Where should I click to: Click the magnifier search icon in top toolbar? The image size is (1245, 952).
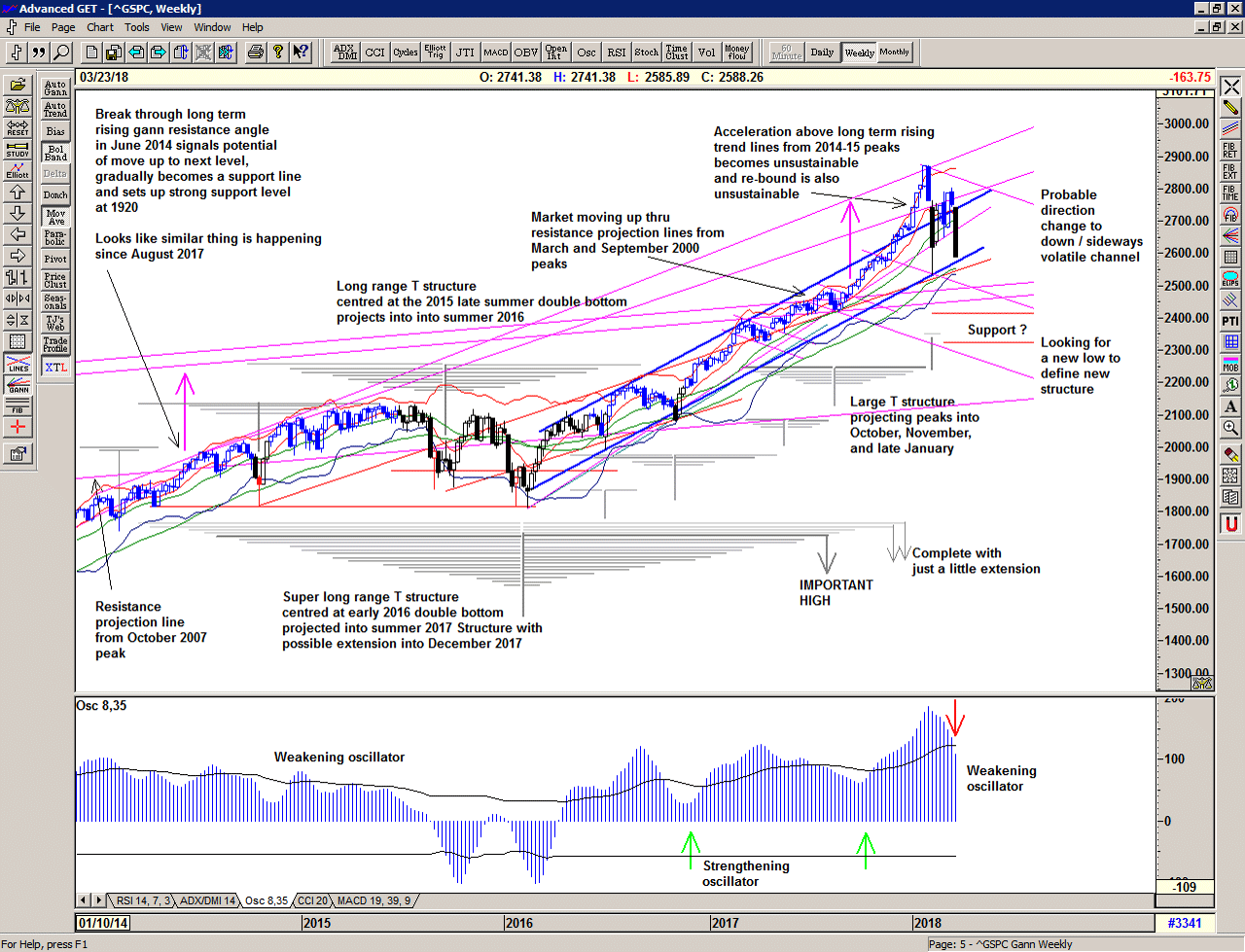[x=61, y=53]
